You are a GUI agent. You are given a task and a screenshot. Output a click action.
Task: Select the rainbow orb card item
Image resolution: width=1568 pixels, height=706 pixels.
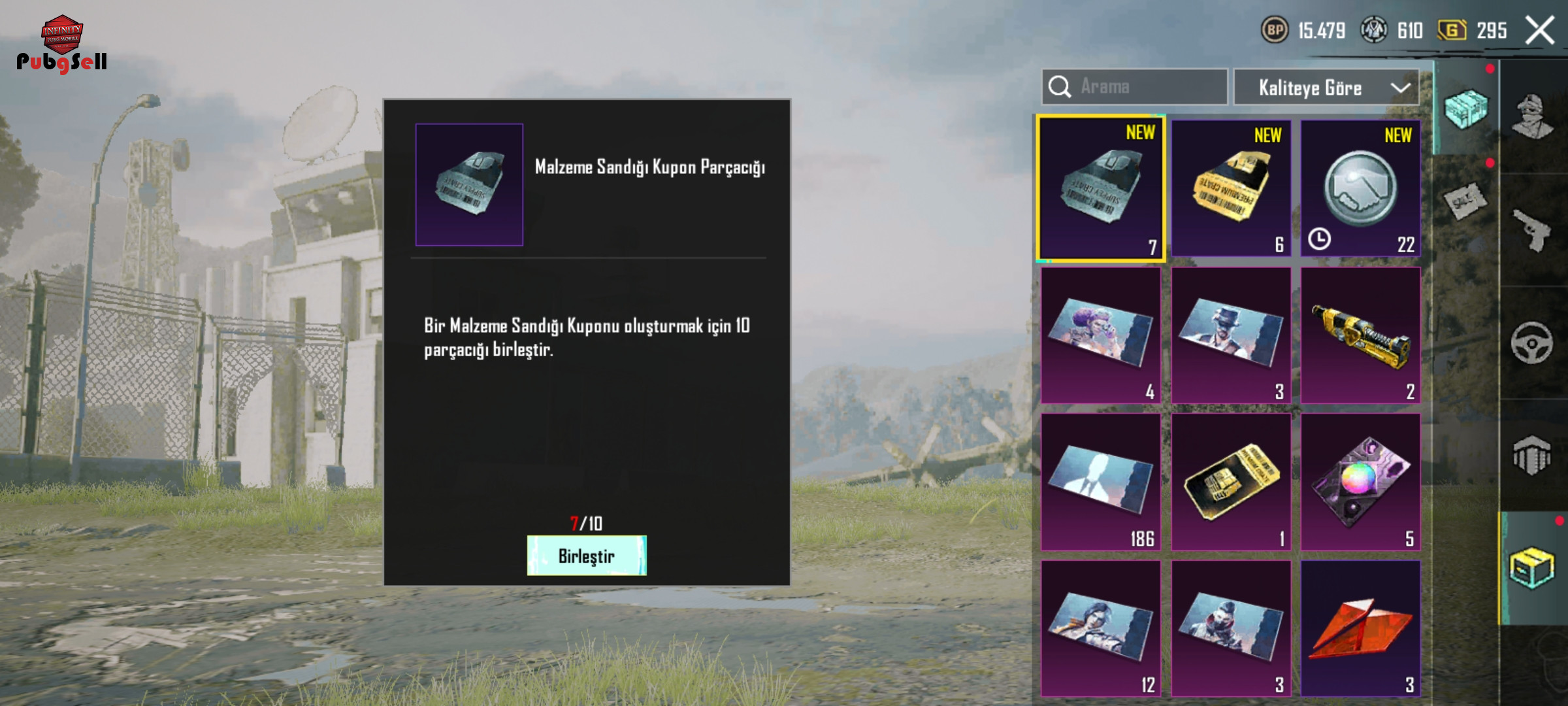[1361, 482]
